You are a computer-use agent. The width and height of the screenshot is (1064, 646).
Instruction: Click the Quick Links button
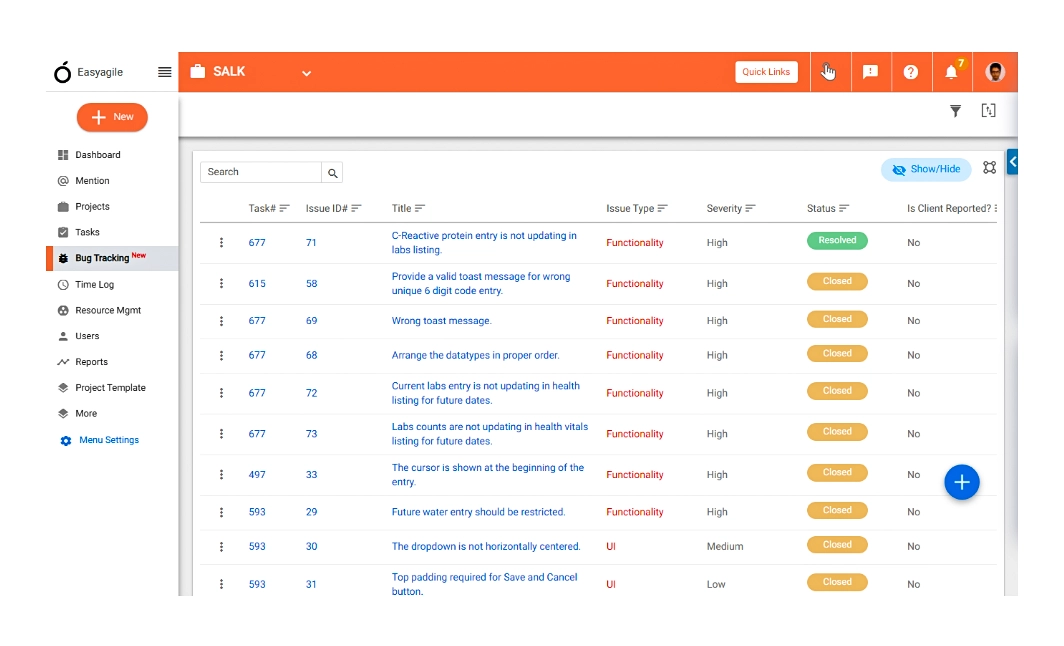[766, 71]
